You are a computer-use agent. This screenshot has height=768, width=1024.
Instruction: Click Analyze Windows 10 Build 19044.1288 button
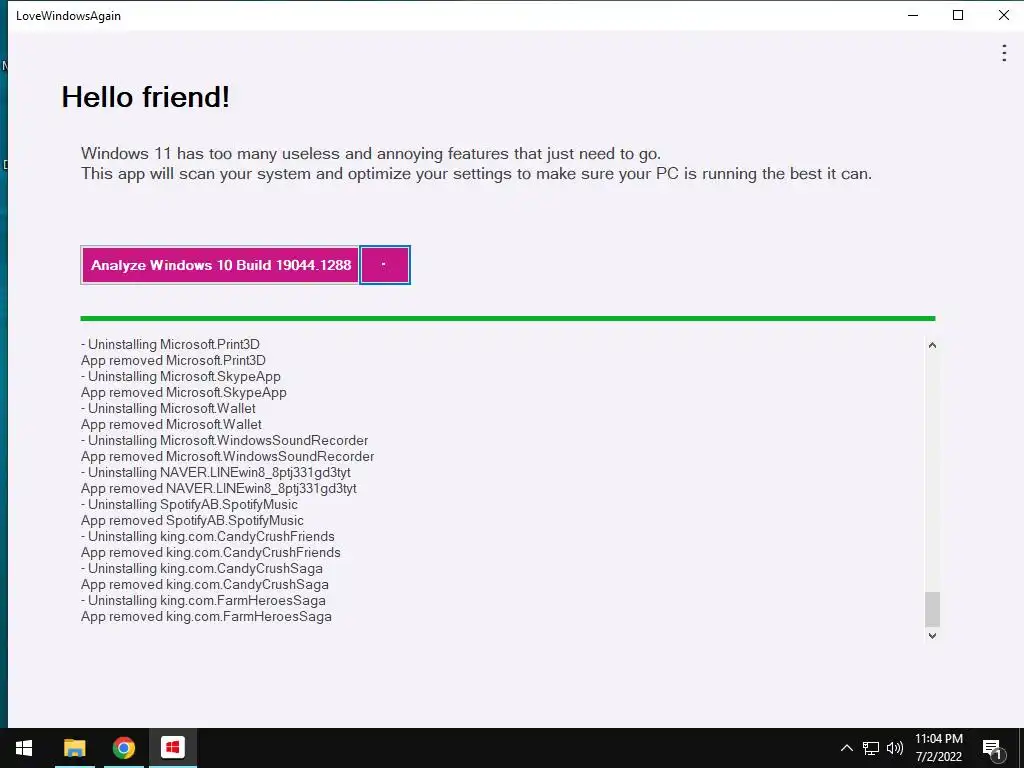tap(220, 265)
